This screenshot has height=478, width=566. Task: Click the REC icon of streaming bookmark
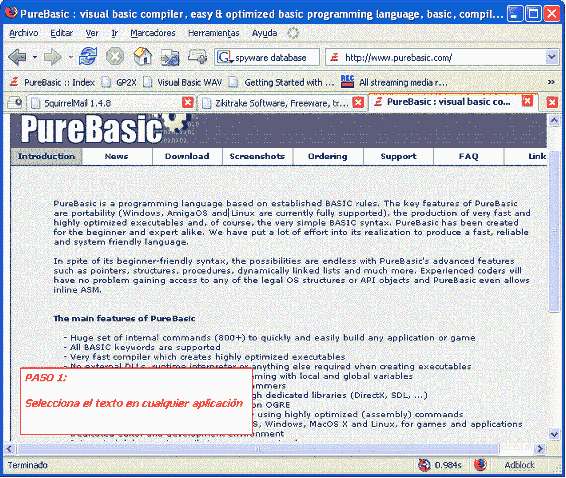pyautogui.click(x=348, y=82)
